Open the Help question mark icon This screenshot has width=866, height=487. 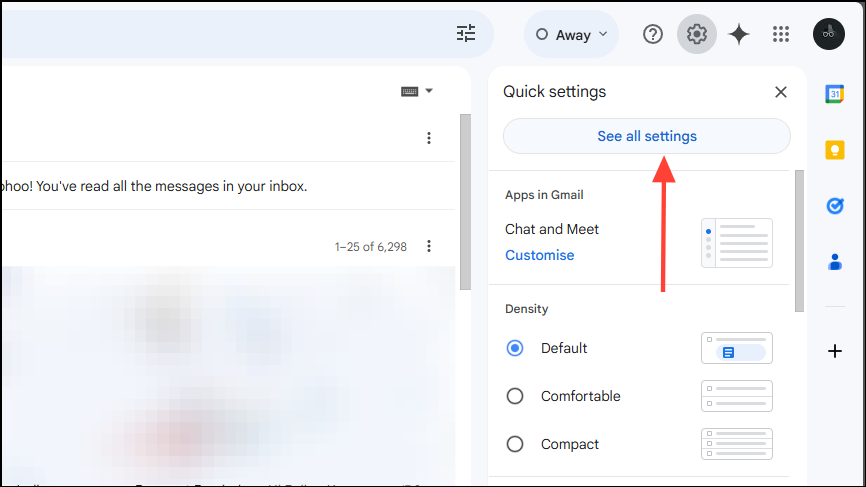(653, 34)
